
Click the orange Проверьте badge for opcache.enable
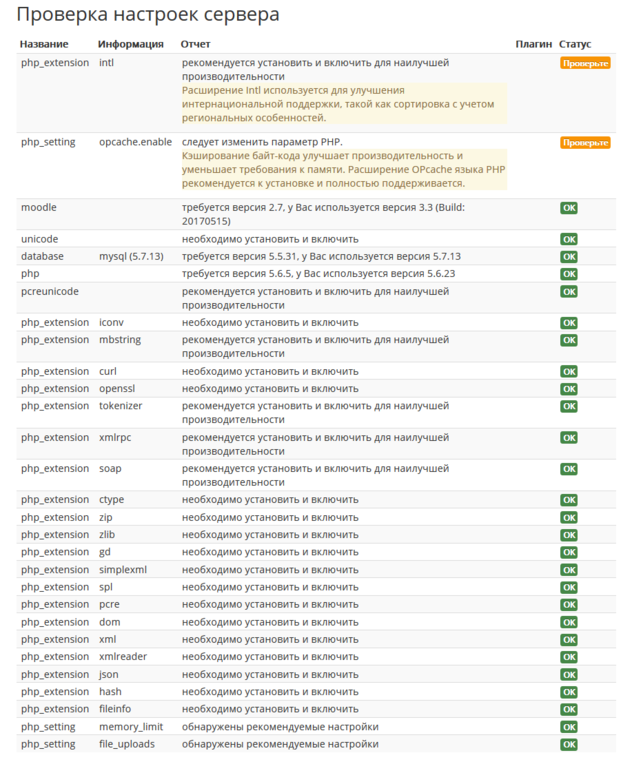pos(585,143)
